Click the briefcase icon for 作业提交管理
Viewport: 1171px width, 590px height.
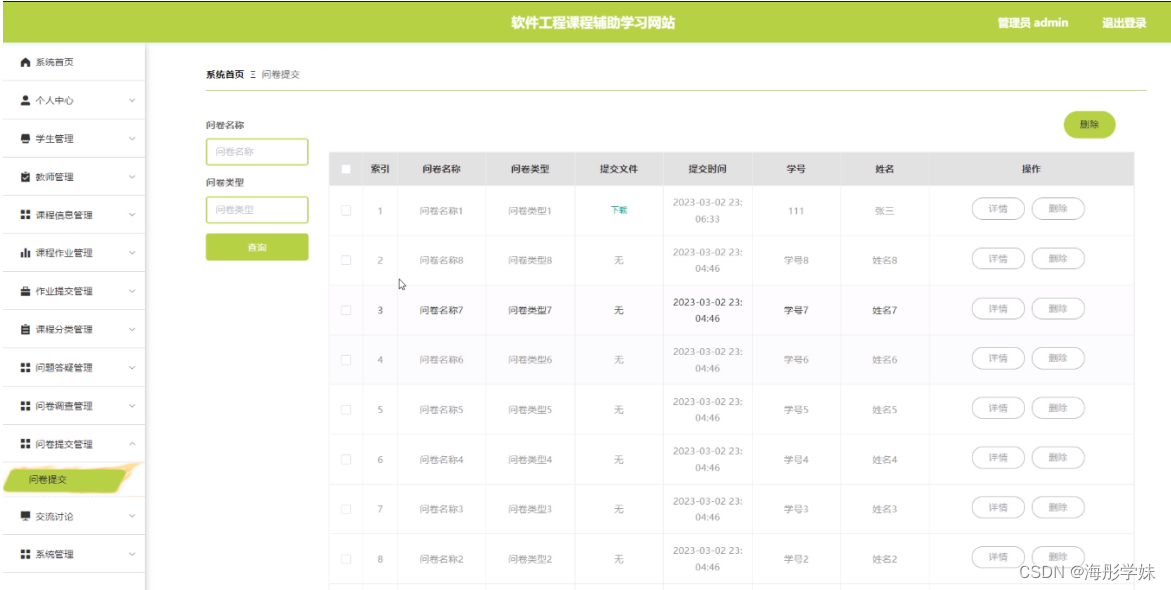click(x=25, y=291)
